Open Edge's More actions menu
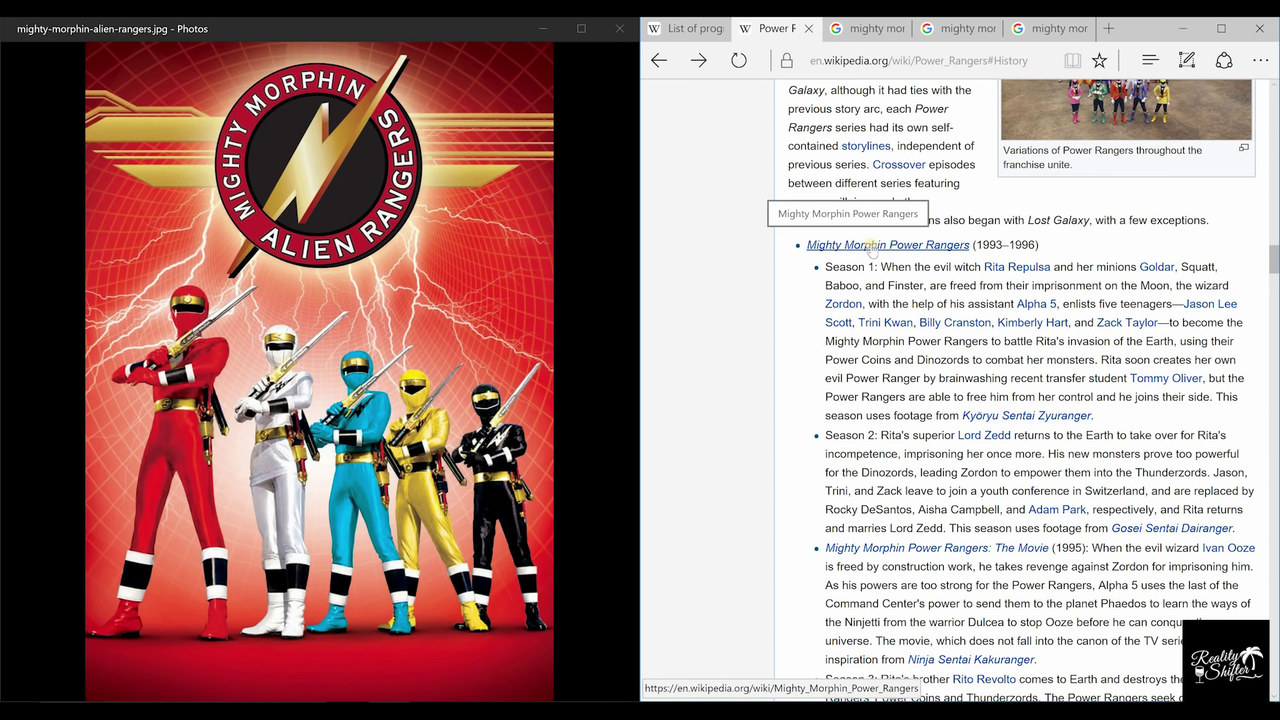 [x=1260, y=60]
